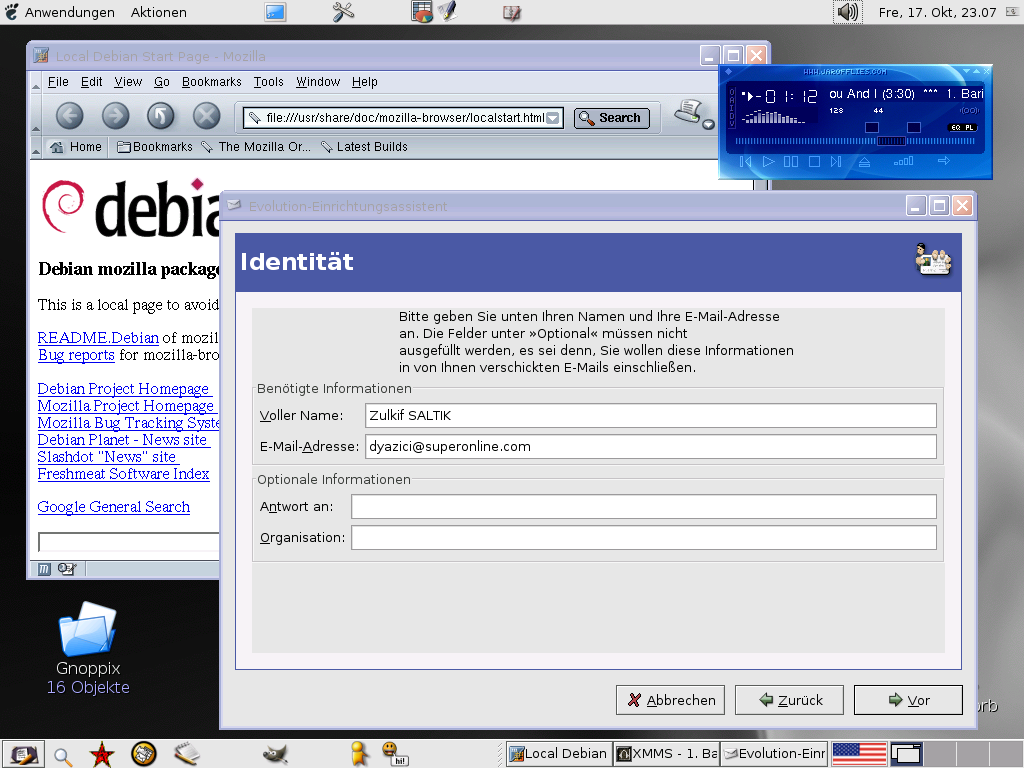The height and width of the screenshot is (768, 1024).
Task: Click the Mozilla Search button
Action: coord(611,118)
